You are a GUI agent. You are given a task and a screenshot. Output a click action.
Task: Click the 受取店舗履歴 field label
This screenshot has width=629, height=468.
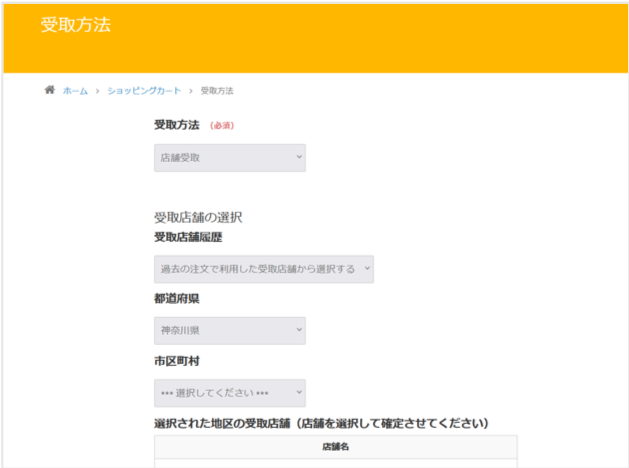click(188, 237)
